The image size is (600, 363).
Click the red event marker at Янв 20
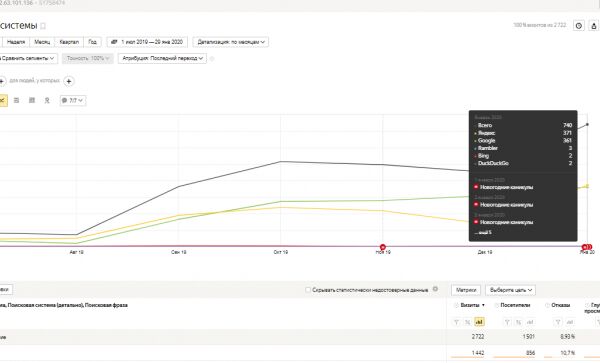[x=587, y=247]
